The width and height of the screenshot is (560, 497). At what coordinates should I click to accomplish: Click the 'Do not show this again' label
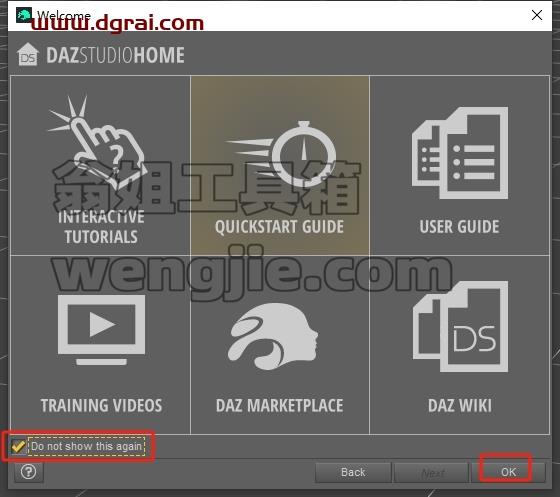(x=87, y=446)
